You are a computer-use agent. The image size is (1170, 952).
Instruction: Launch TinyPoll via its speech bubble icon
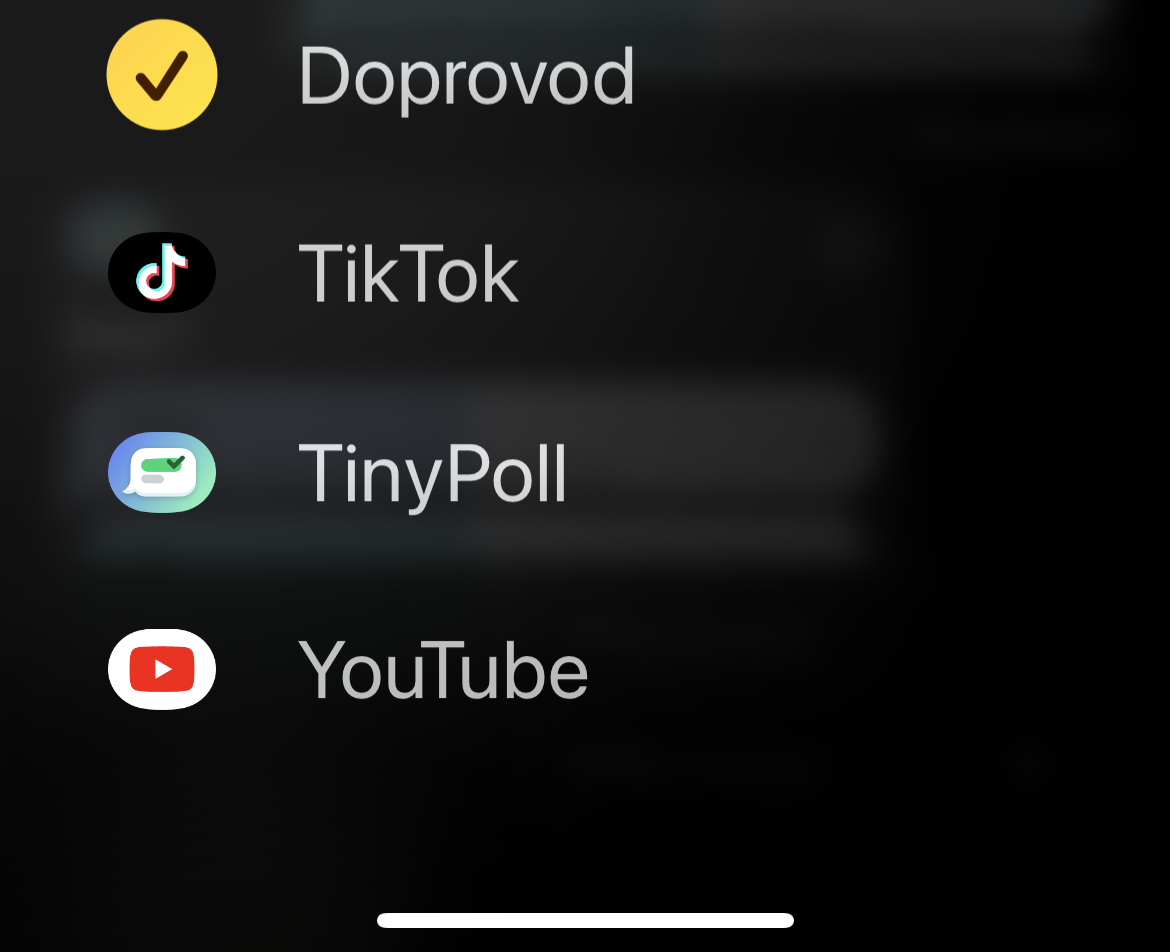coord(162,472)
